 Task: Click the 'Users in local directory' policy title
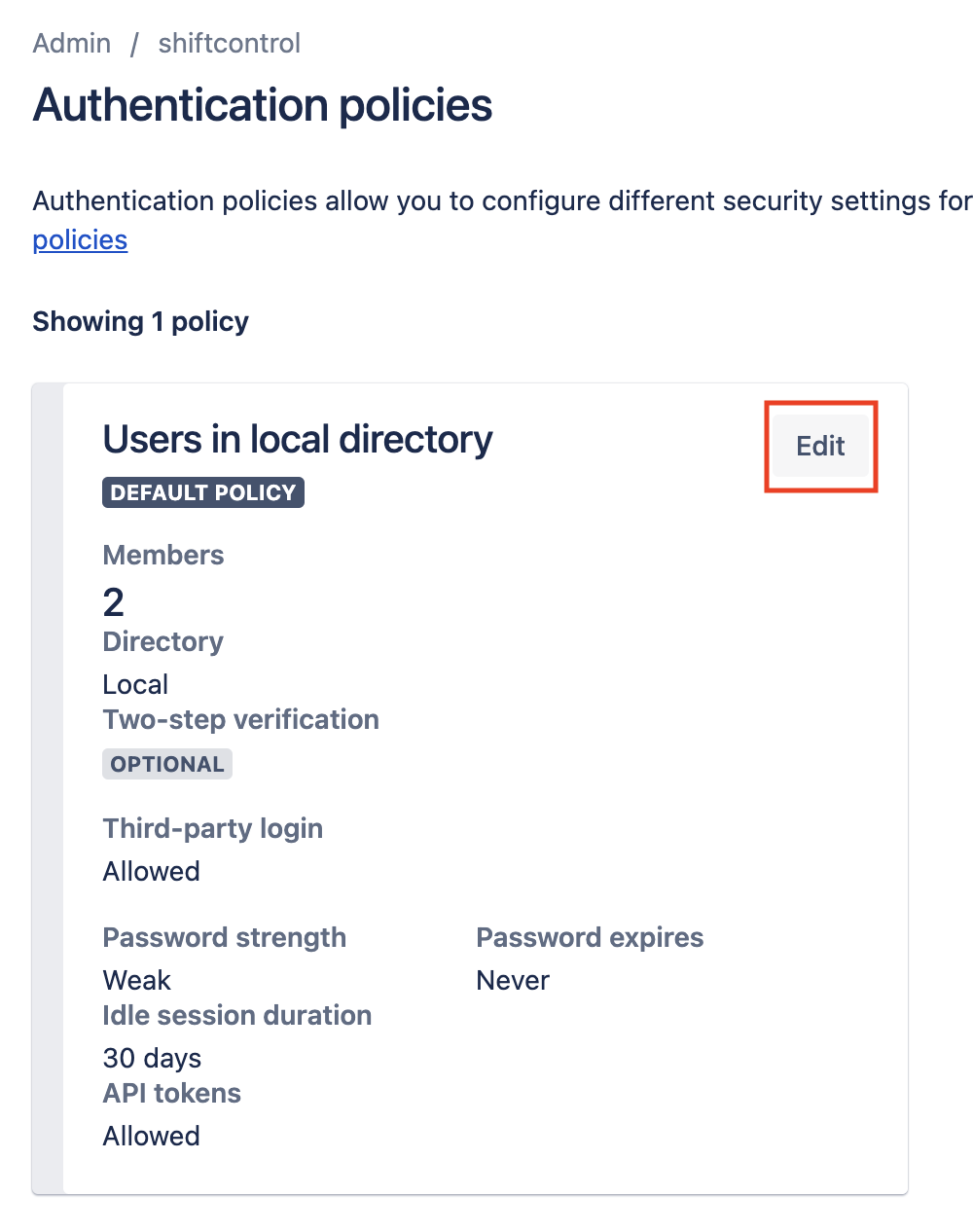point(298,440)
